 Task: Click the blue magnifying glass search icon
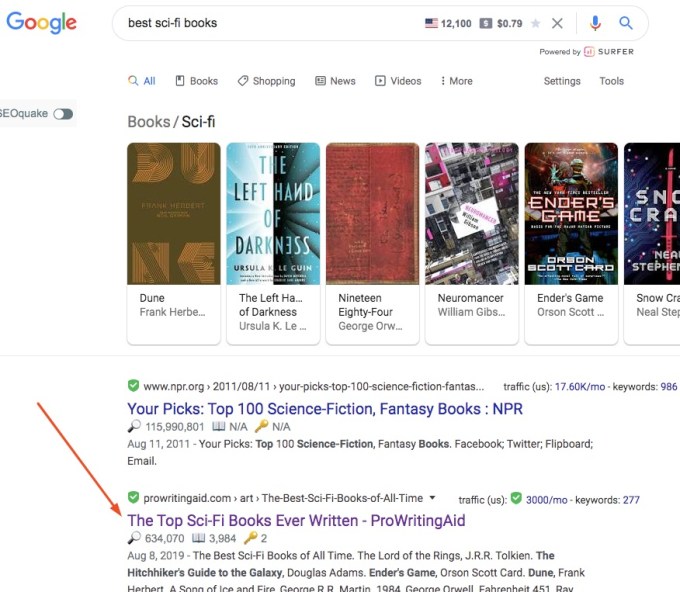pyautogui.click(x=626, y=23)
